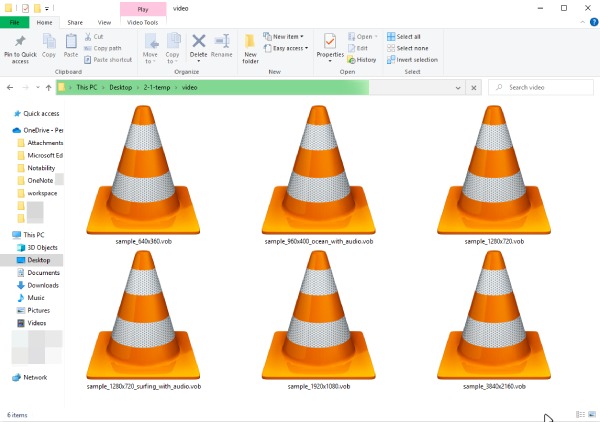Click the Rename icon

coord(222,41)
